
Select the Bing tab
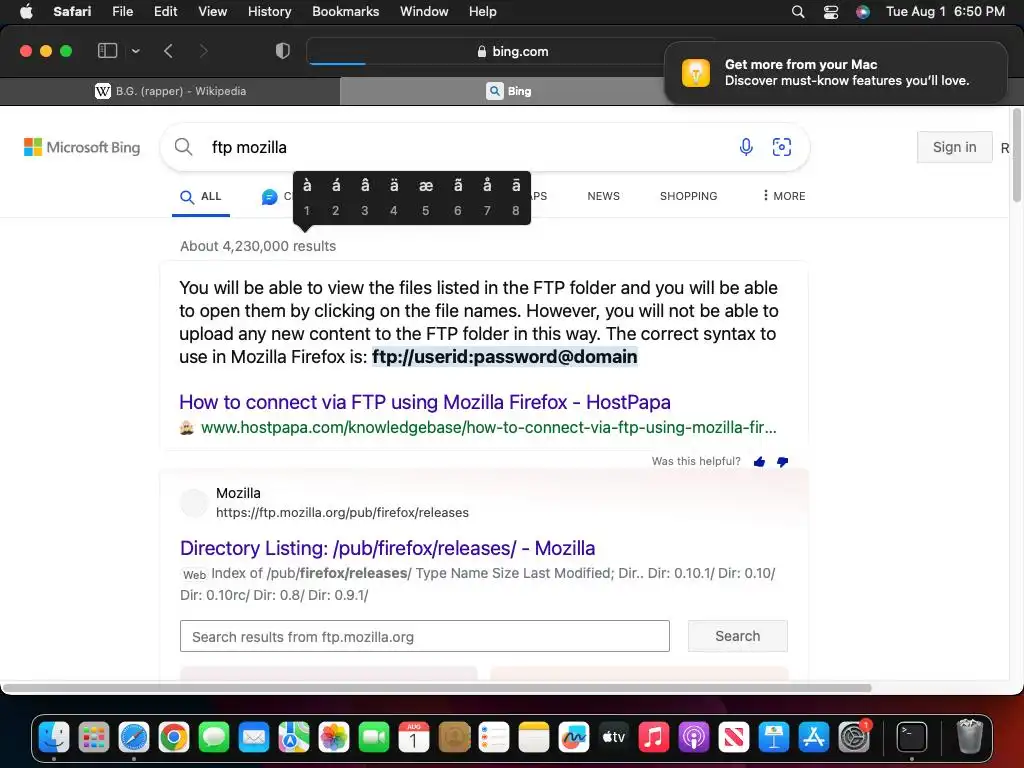tap(509, 91)
